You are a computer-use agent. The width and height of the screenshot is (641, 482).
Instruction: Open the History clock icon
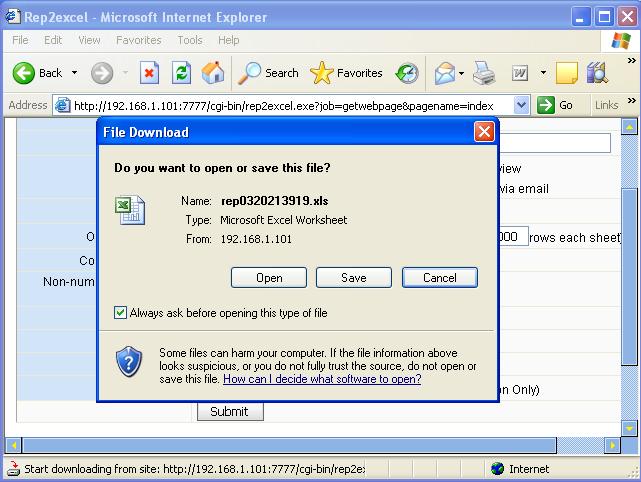[x=407, y=73]
